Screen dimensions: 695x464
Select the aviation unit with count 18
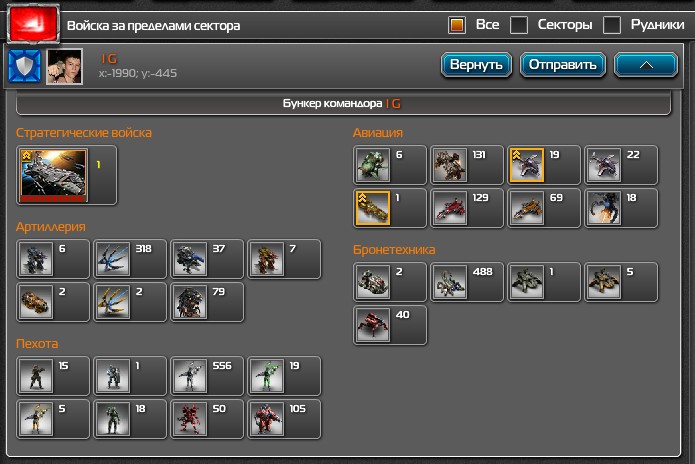click(x=621, y=208)
